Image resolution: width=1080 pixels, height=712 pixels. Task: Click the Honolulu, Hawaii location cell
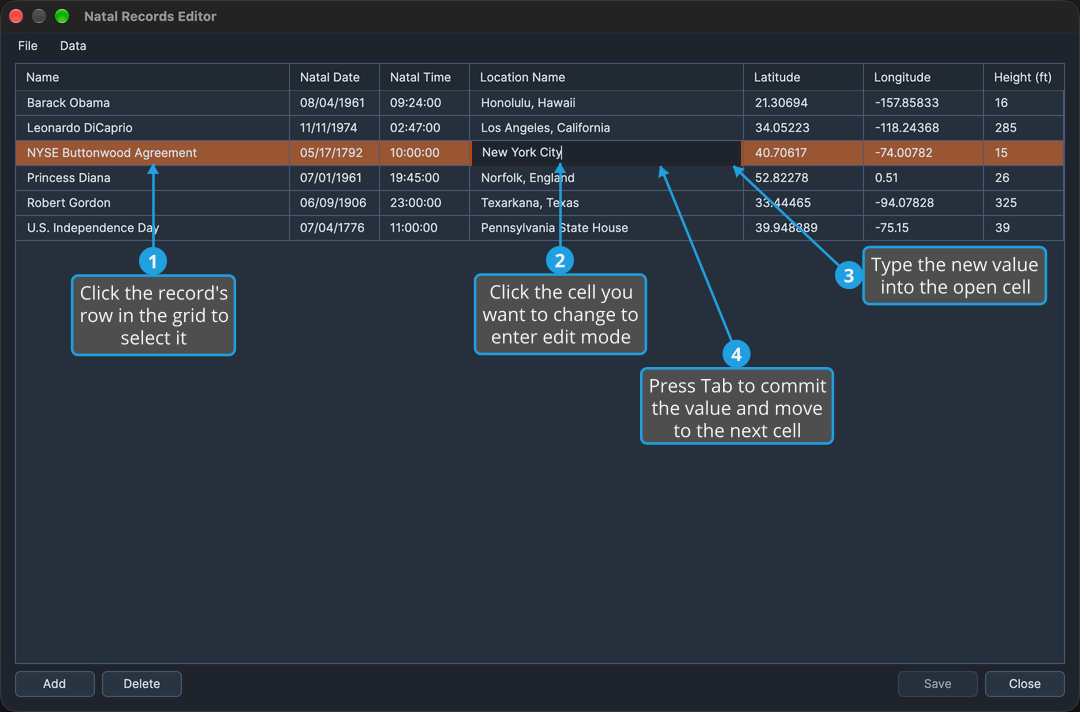pyautogui.click(x=606, y=103)
